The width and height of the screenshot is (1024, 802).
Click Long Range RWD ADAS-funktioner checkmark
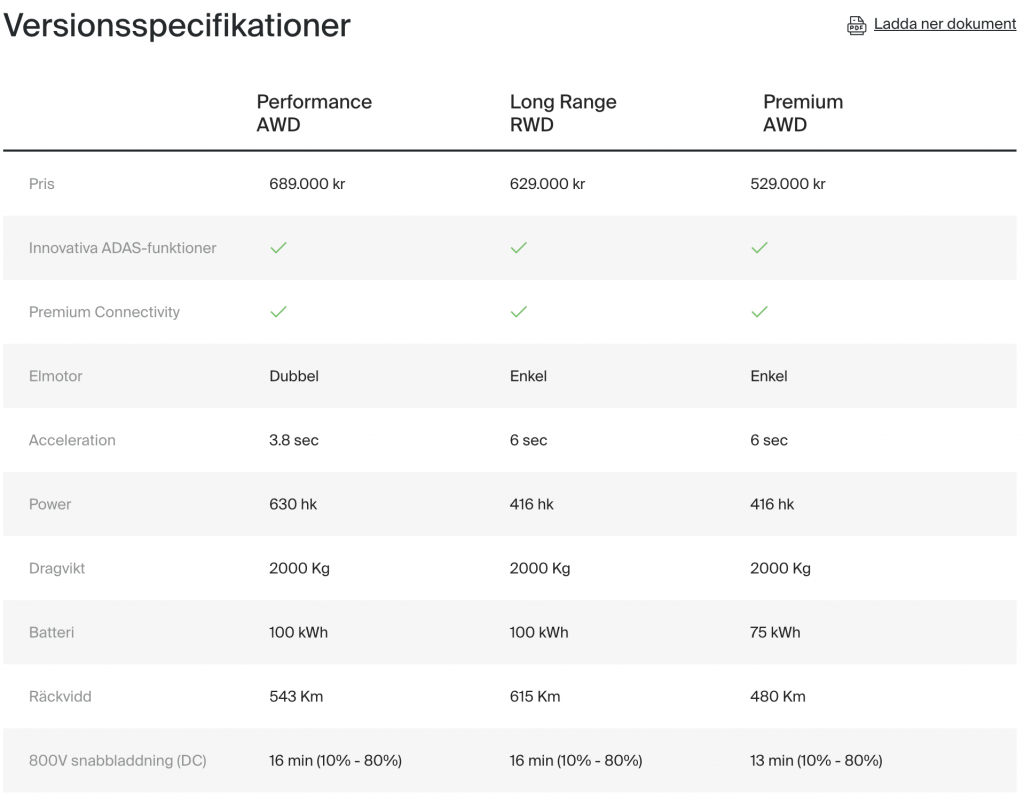[x=518, y=248]
